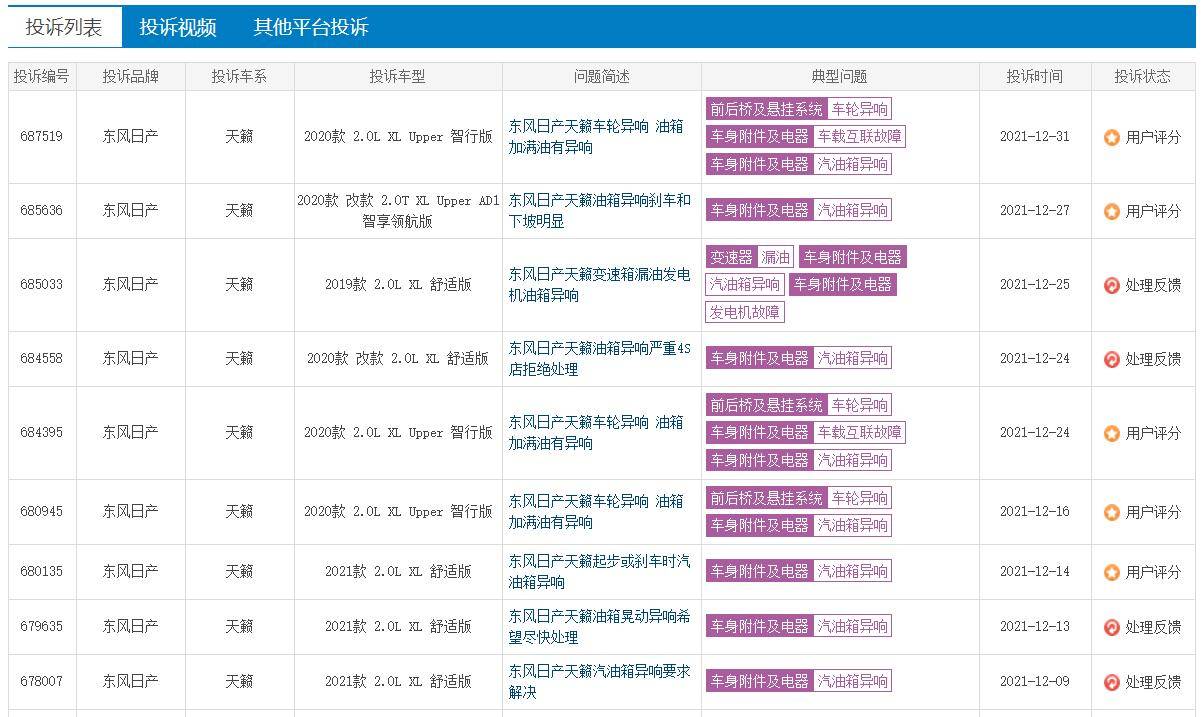1203x717 pixels.
Task: Open the 其他平台投诉 tab
Action: coord(311,27)
